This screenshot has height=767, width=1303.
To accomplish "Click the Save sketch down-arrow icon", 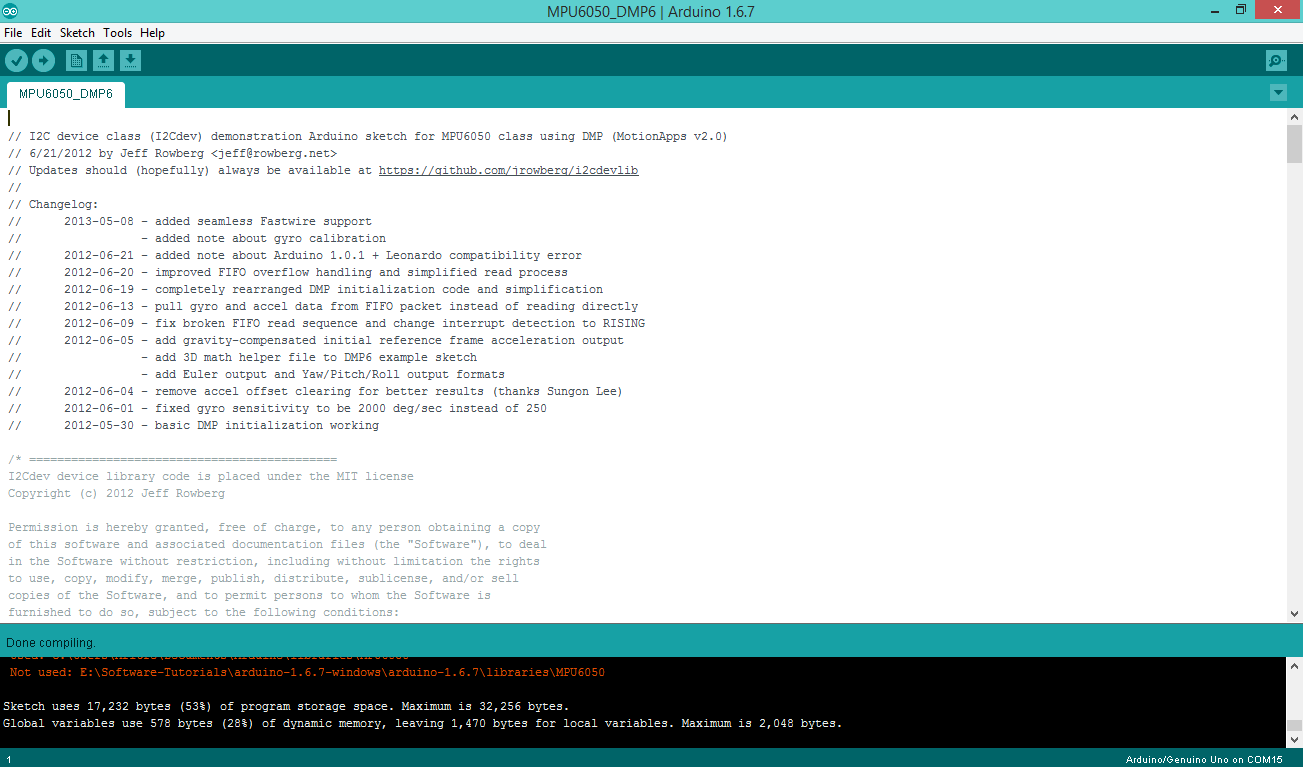I will [x=130, y=61].
